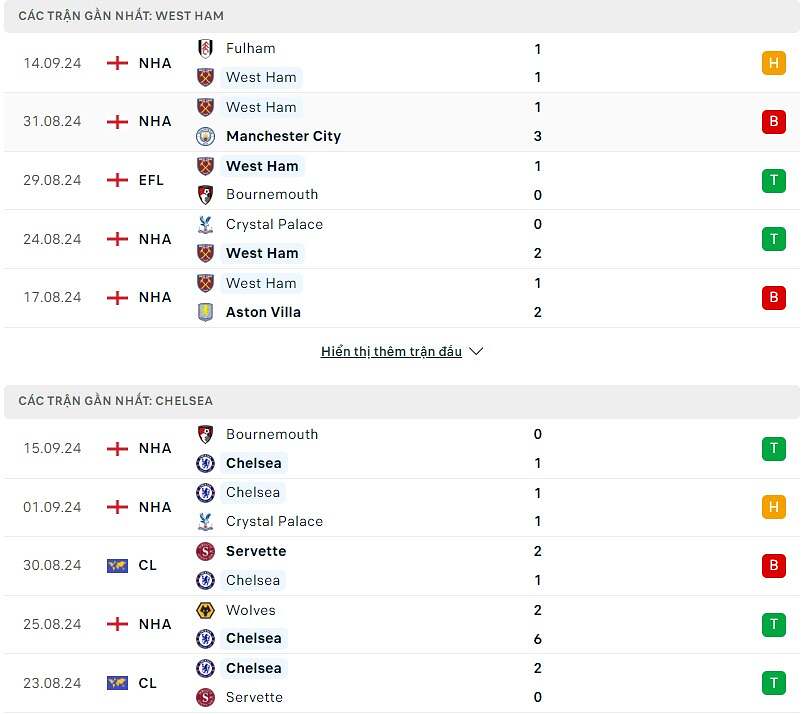Click the orange H badge for Fulham match

[x=773, y=63]
